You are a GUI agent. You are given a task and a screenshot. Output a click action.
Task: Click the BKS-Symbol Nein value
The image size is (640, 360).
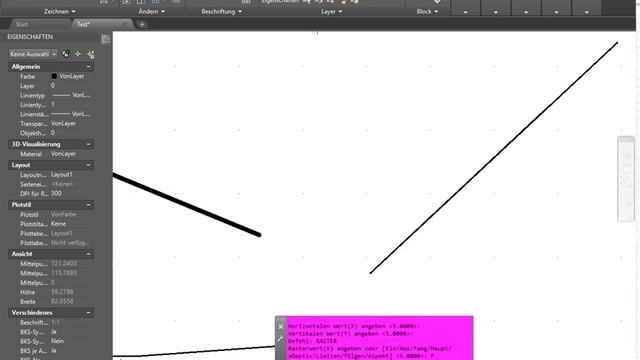pos(57,341)
